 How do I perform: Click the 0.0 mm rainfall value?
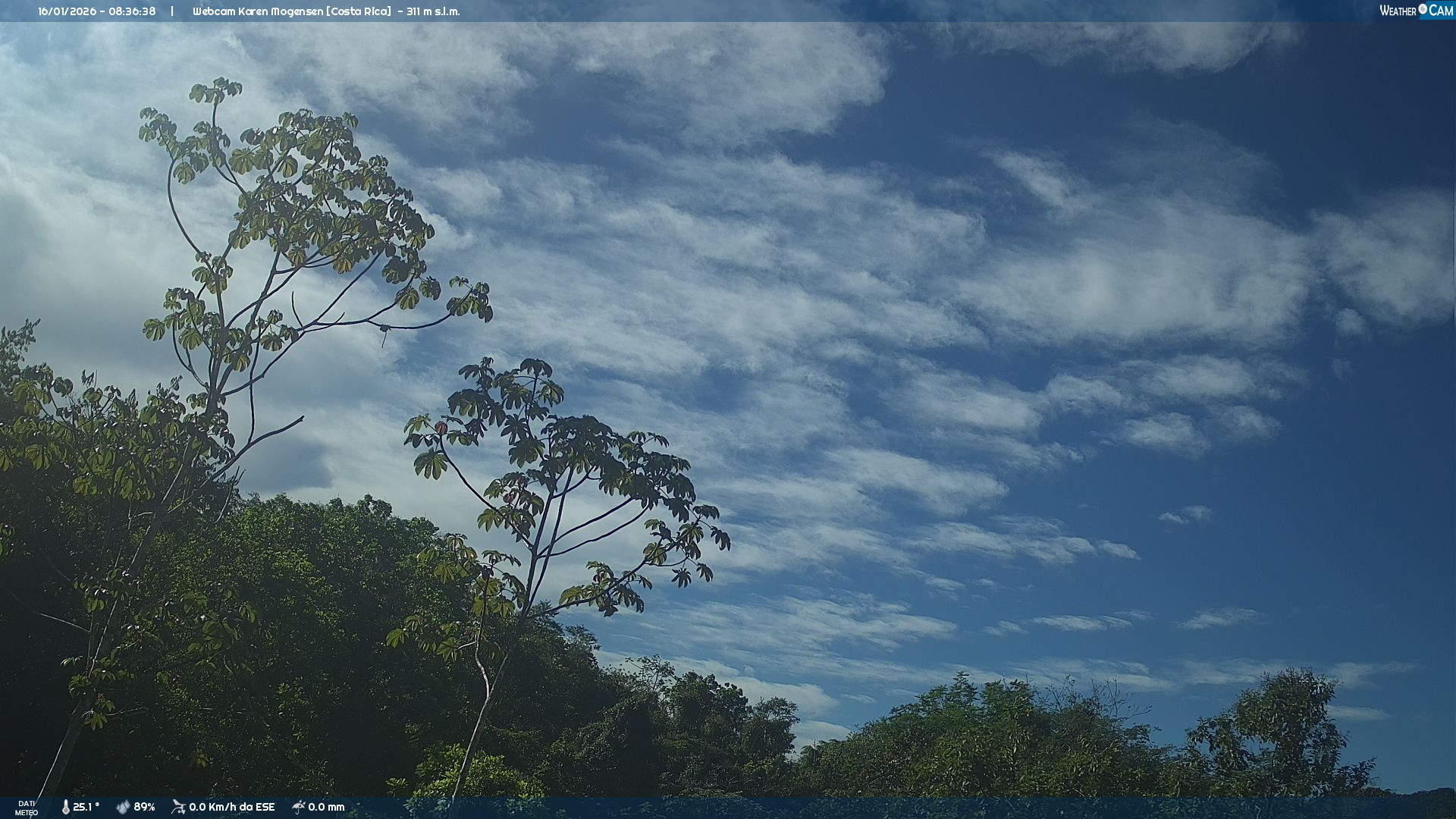point(326,807)
